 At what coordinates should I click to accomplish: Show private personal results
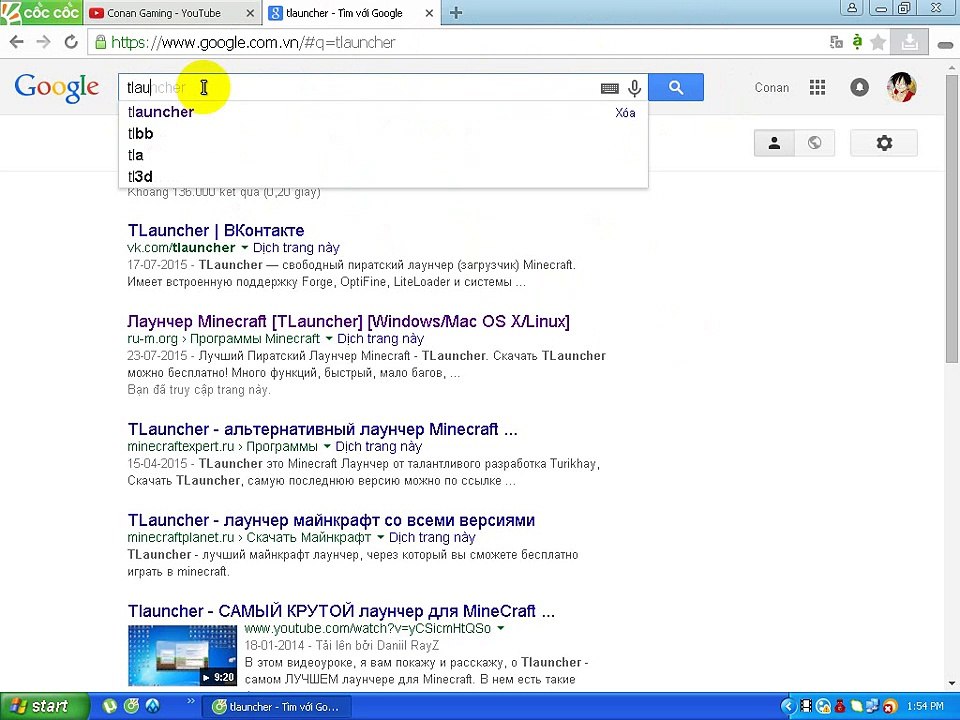click(x=774, y=143)
